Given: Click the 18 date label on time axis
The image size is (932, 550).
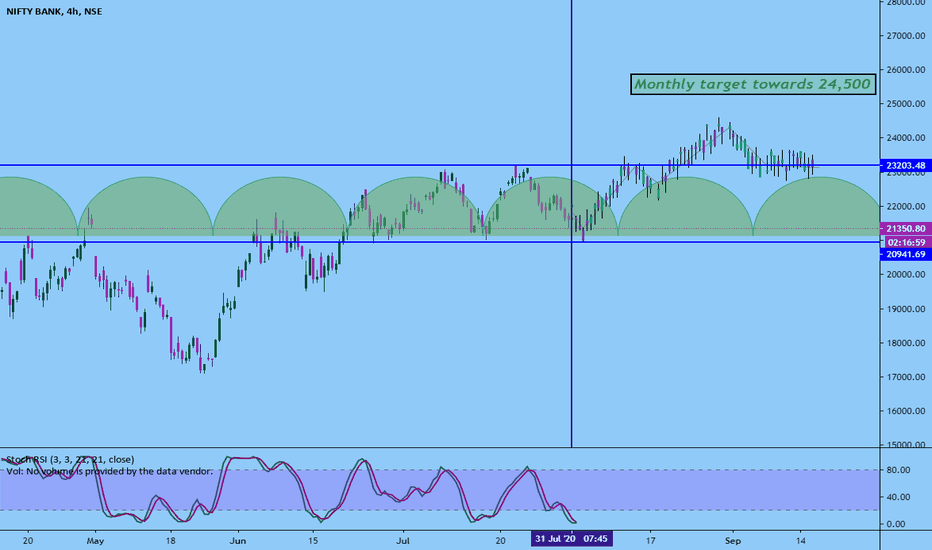Looking at the screenshot, I should coord(171,540).
